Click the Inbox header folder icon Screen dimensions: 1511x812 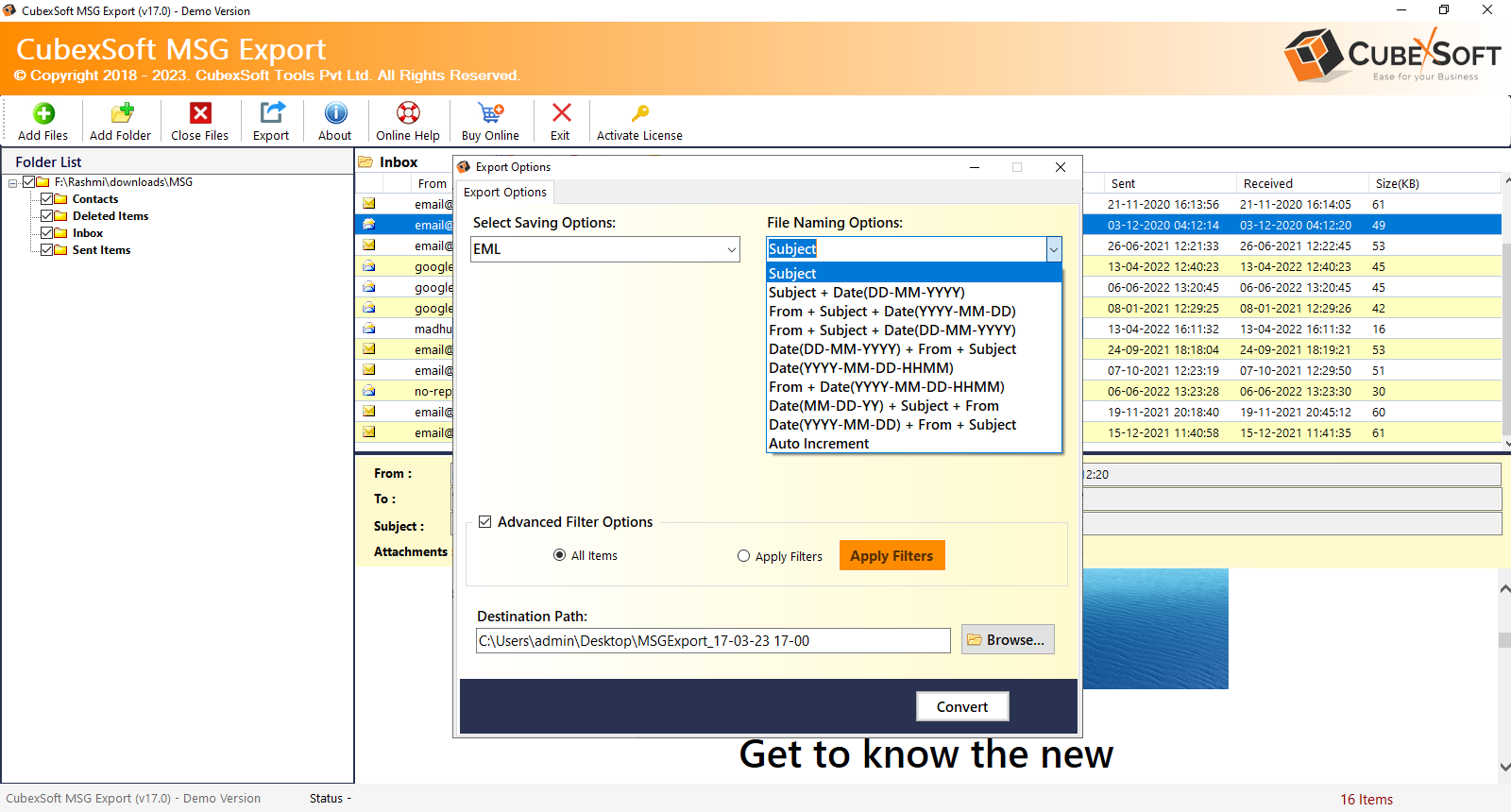[x=365, y=162]
